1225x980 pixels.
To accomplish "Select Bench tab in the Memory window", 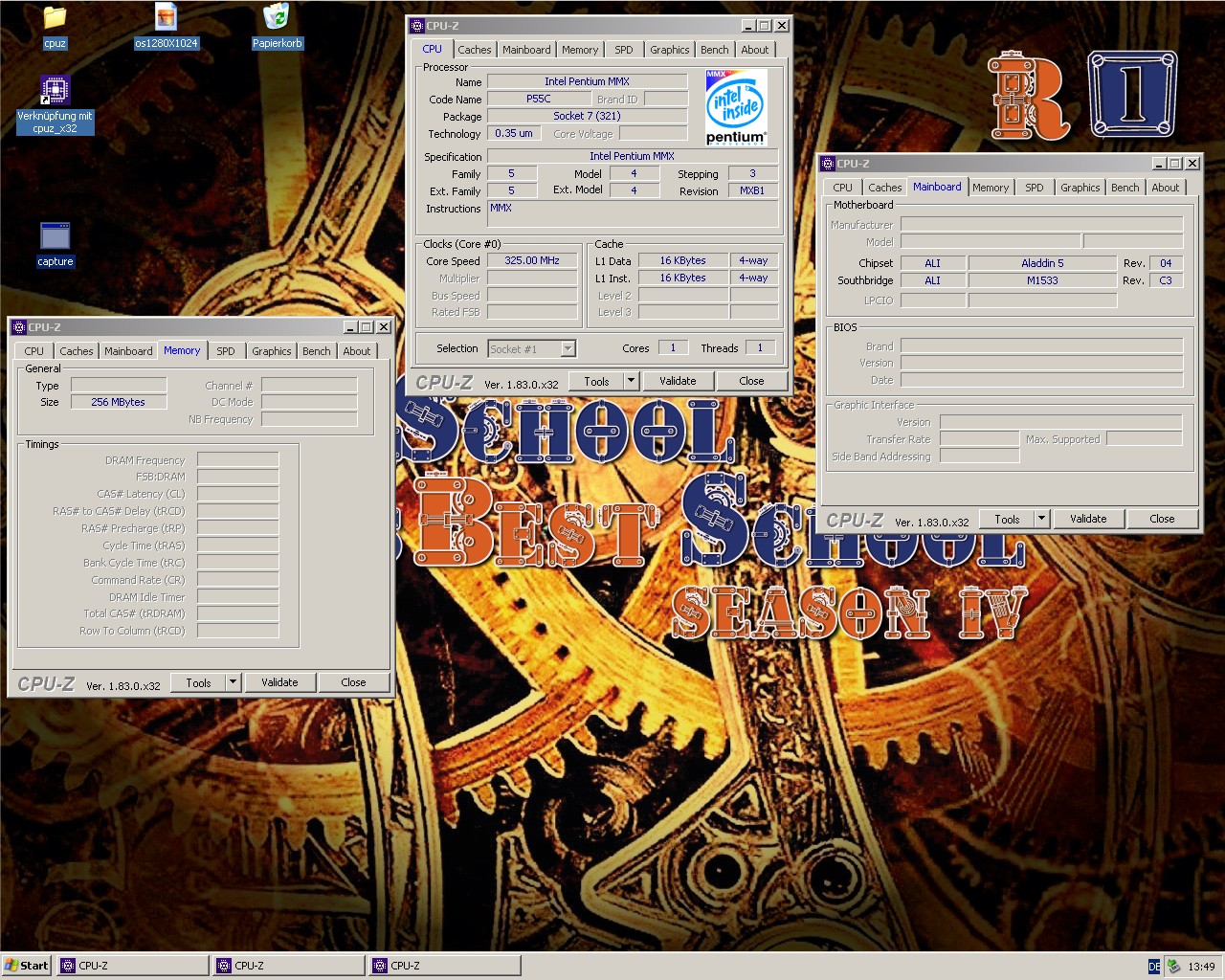I will (317, 351).
